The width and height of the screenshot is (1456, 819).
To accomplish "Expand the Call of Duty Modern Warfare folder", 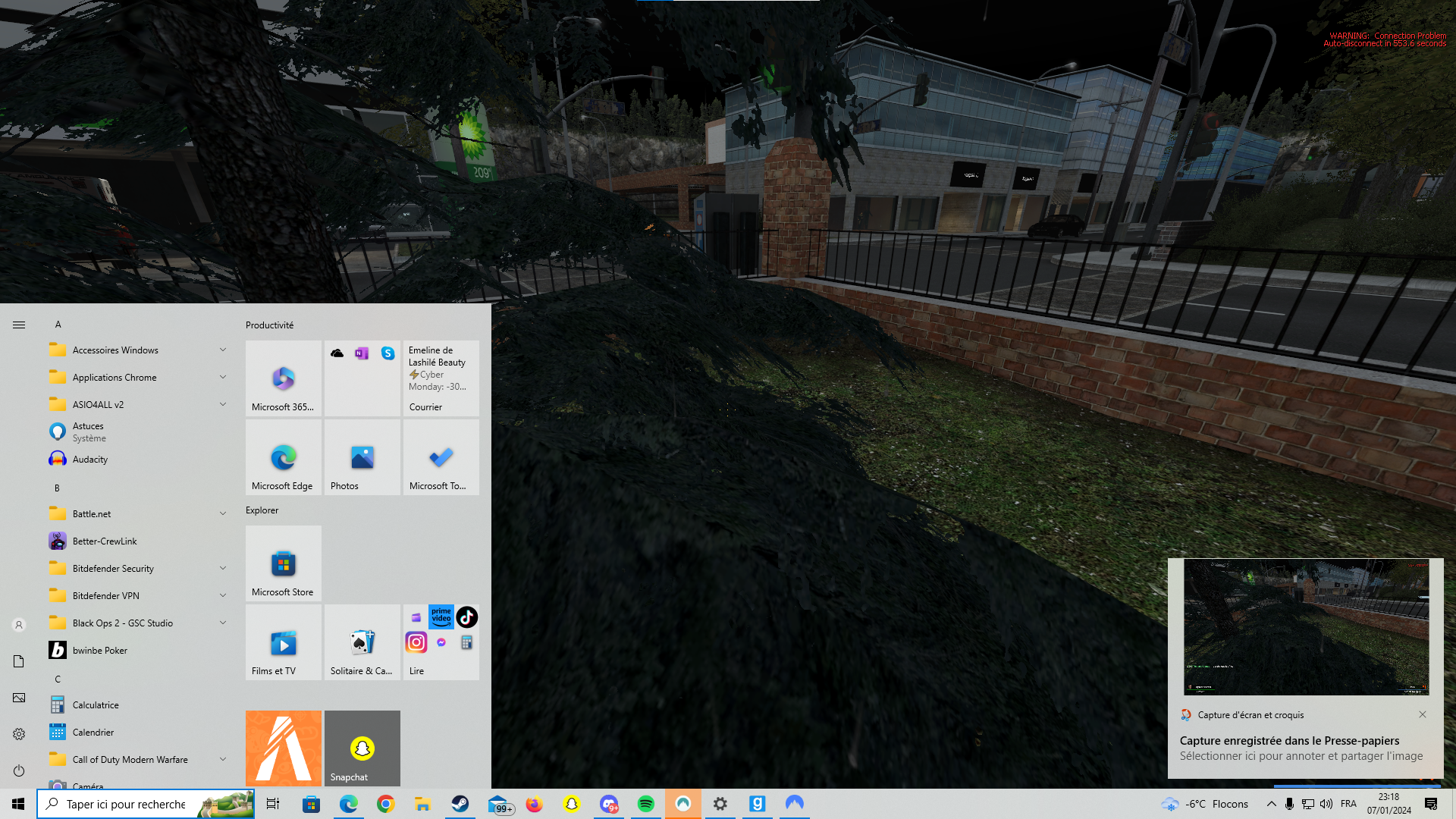I will tap(138, 760).
